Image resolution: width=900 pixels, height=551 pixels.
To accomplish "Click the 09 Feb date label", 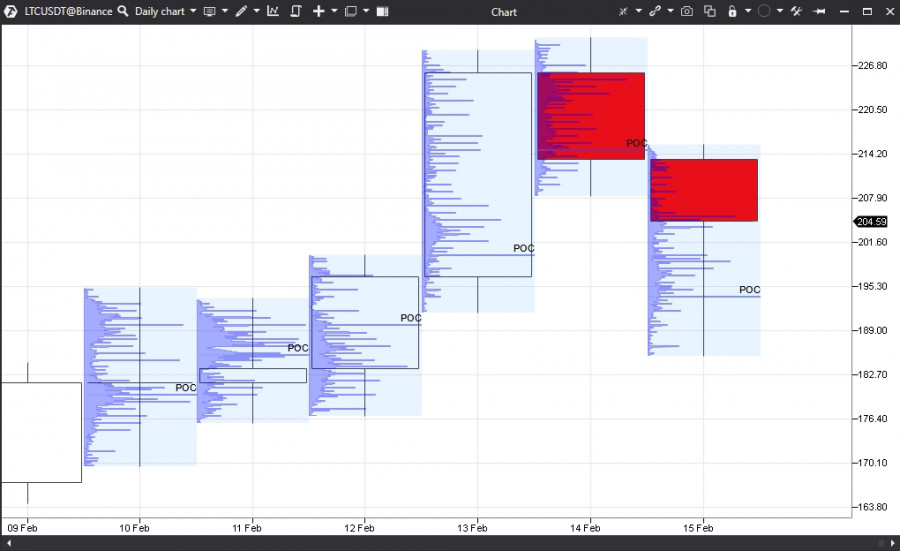I will coord(22,528).
